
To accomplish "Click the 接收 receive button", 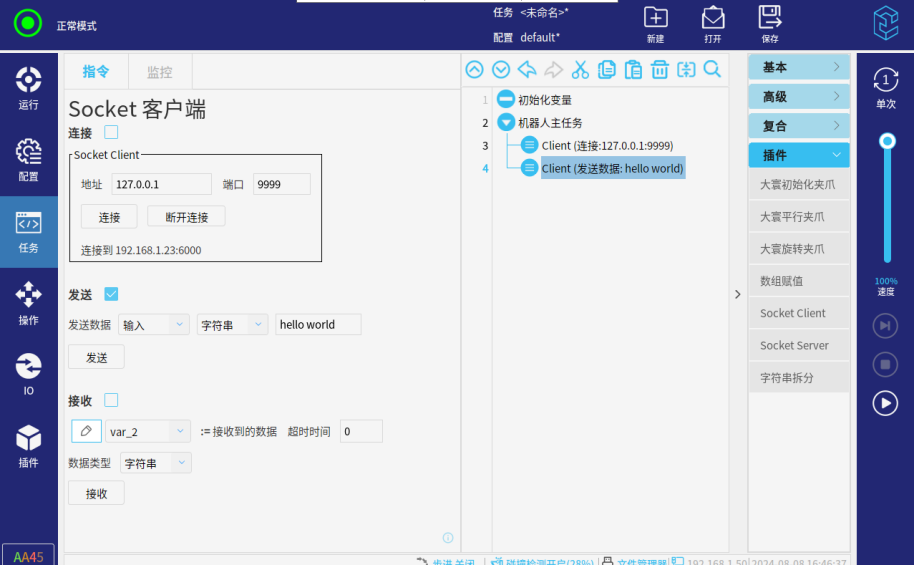I will [x=96, y=493].
